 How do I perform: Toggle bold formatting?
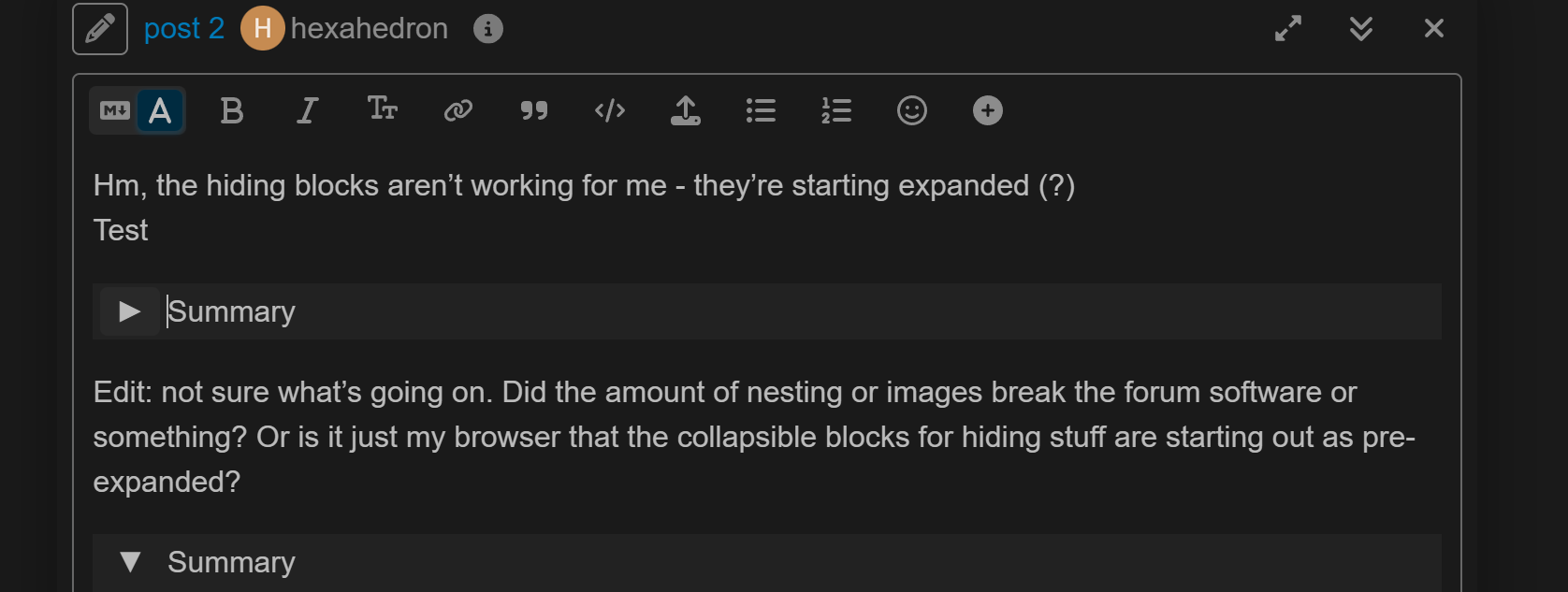231,110
